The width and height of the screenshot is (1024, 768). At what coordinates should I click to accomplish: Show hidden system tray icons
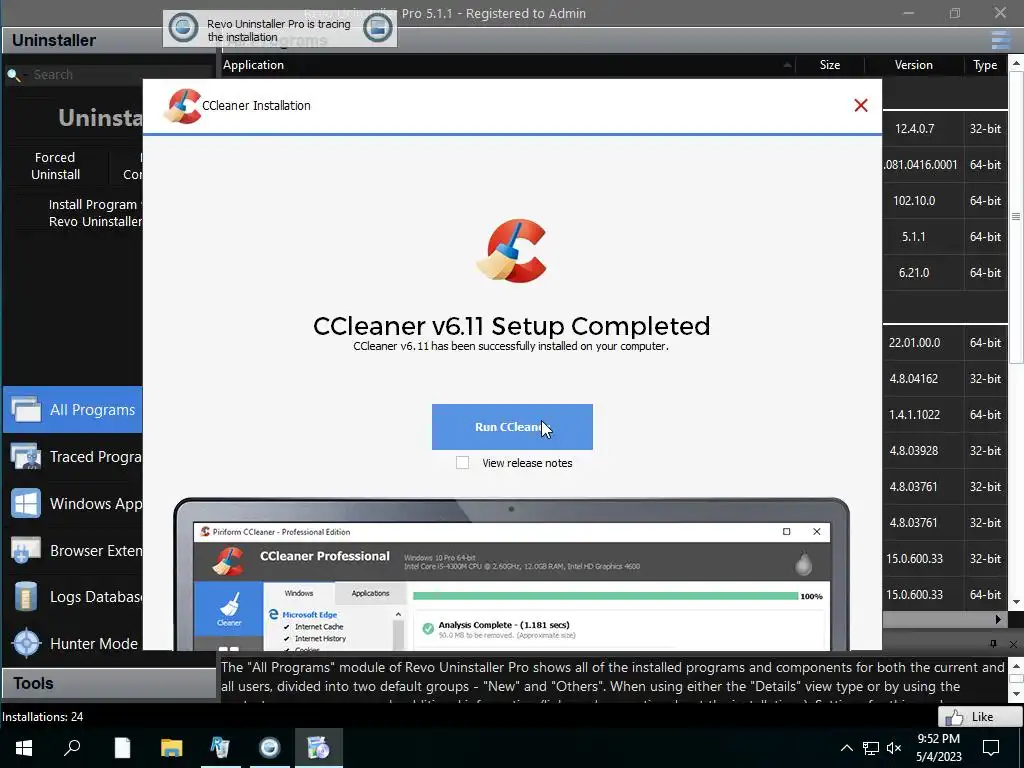(846, 748)
